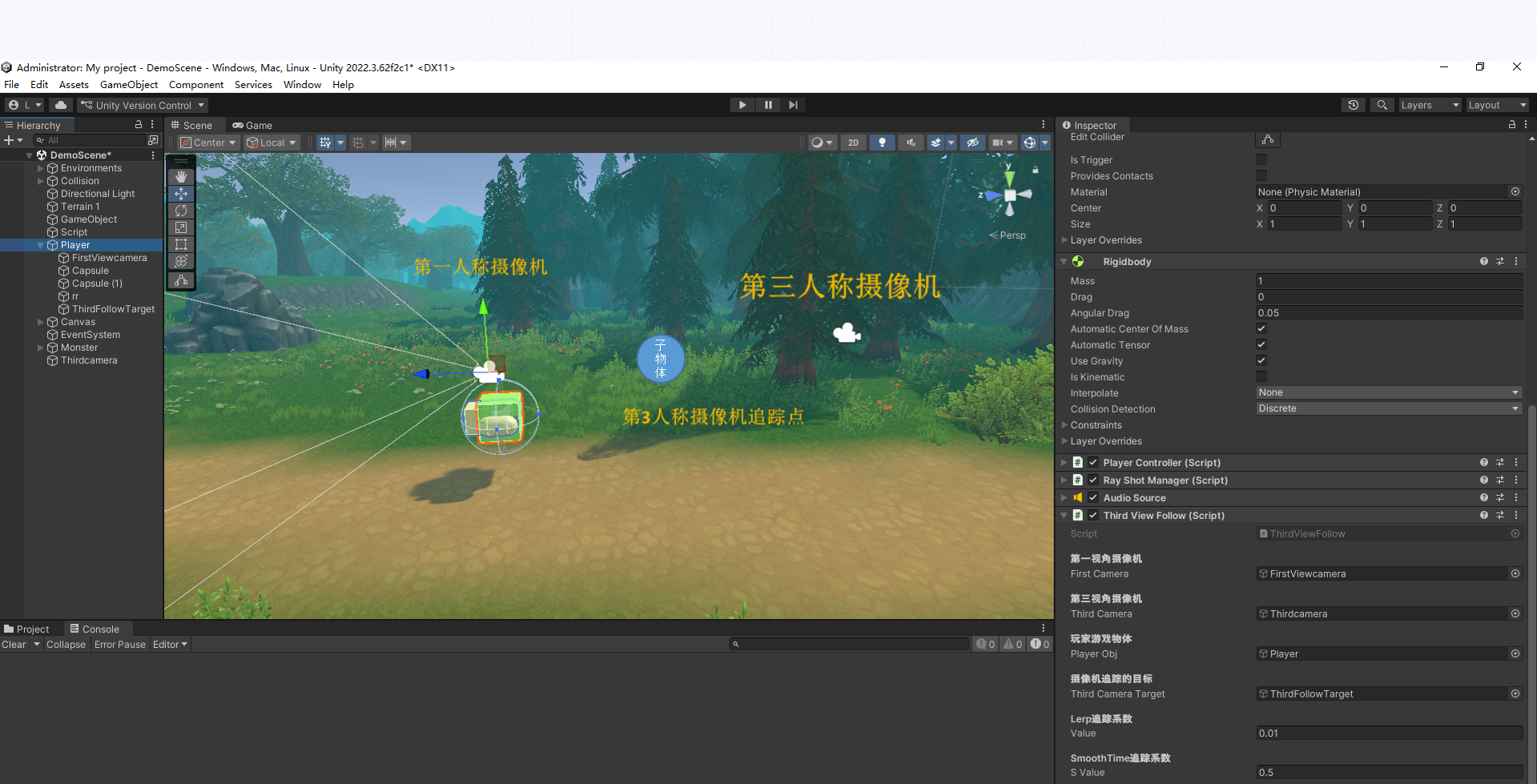Open Unity cloud services icon
This screenshot has height=784, width=1537.
[x=61, y=105]
